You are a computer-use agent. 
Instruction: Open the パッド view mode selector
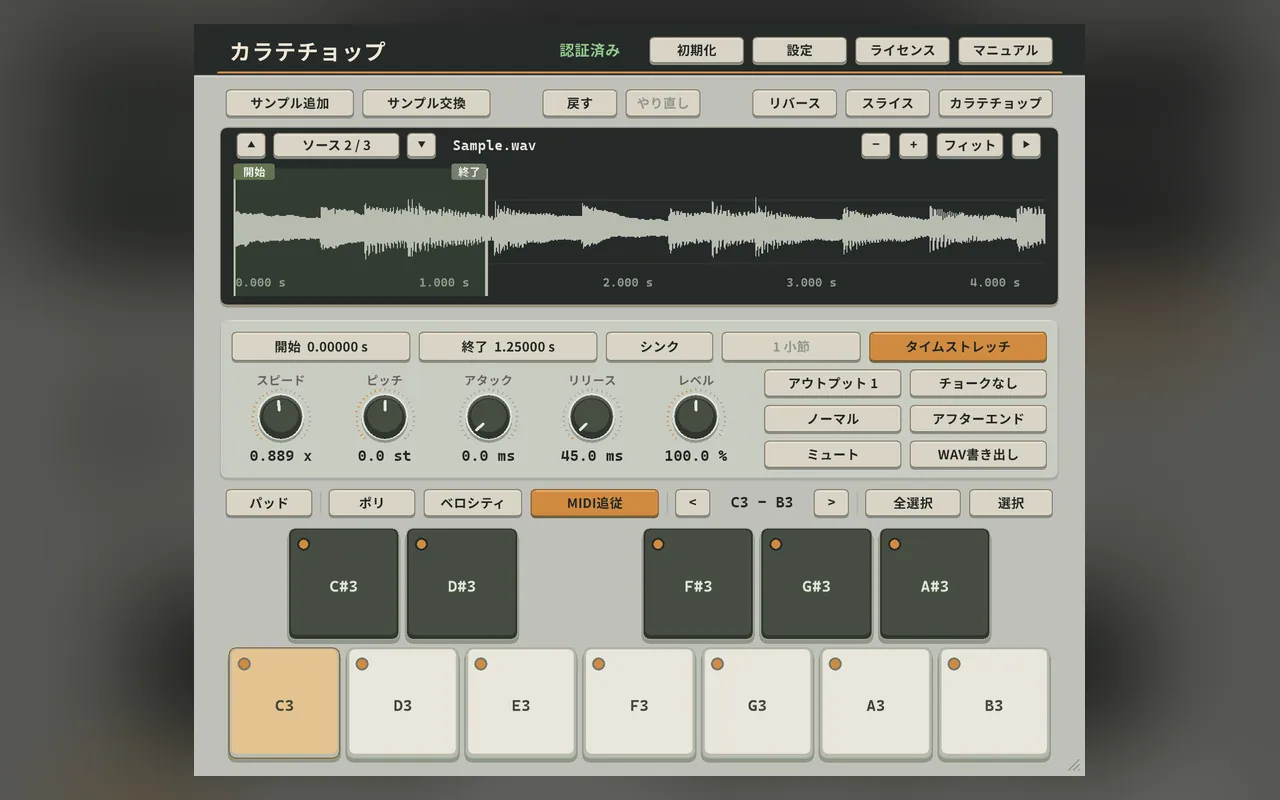pyautogui.click(x=269, y=503)
